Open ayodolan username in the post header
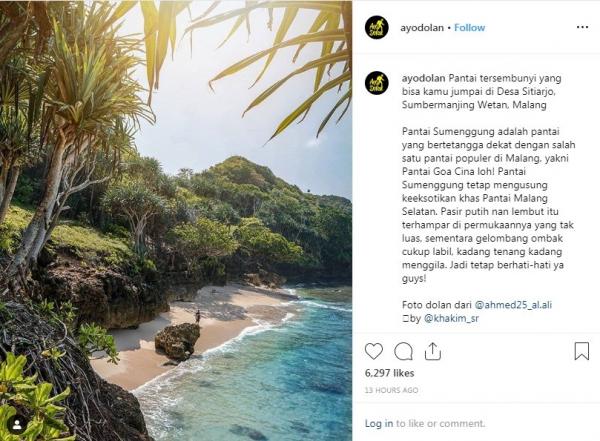Screen dimensions: 600x441 coord(421,27)
